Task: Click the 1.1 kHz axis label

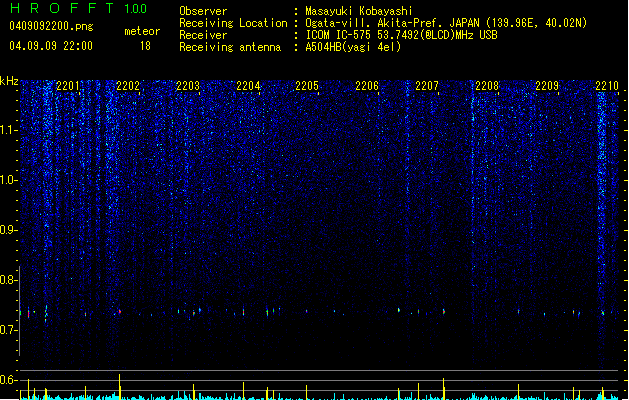Action: click(8, 130)
